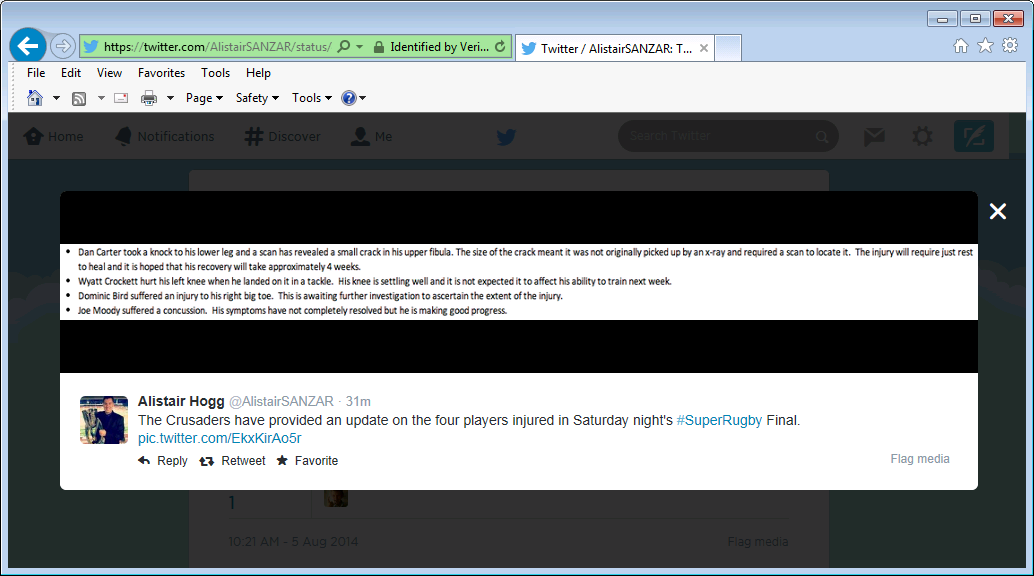Reply to Alistair Hogg's tweet

click(163, 461)
